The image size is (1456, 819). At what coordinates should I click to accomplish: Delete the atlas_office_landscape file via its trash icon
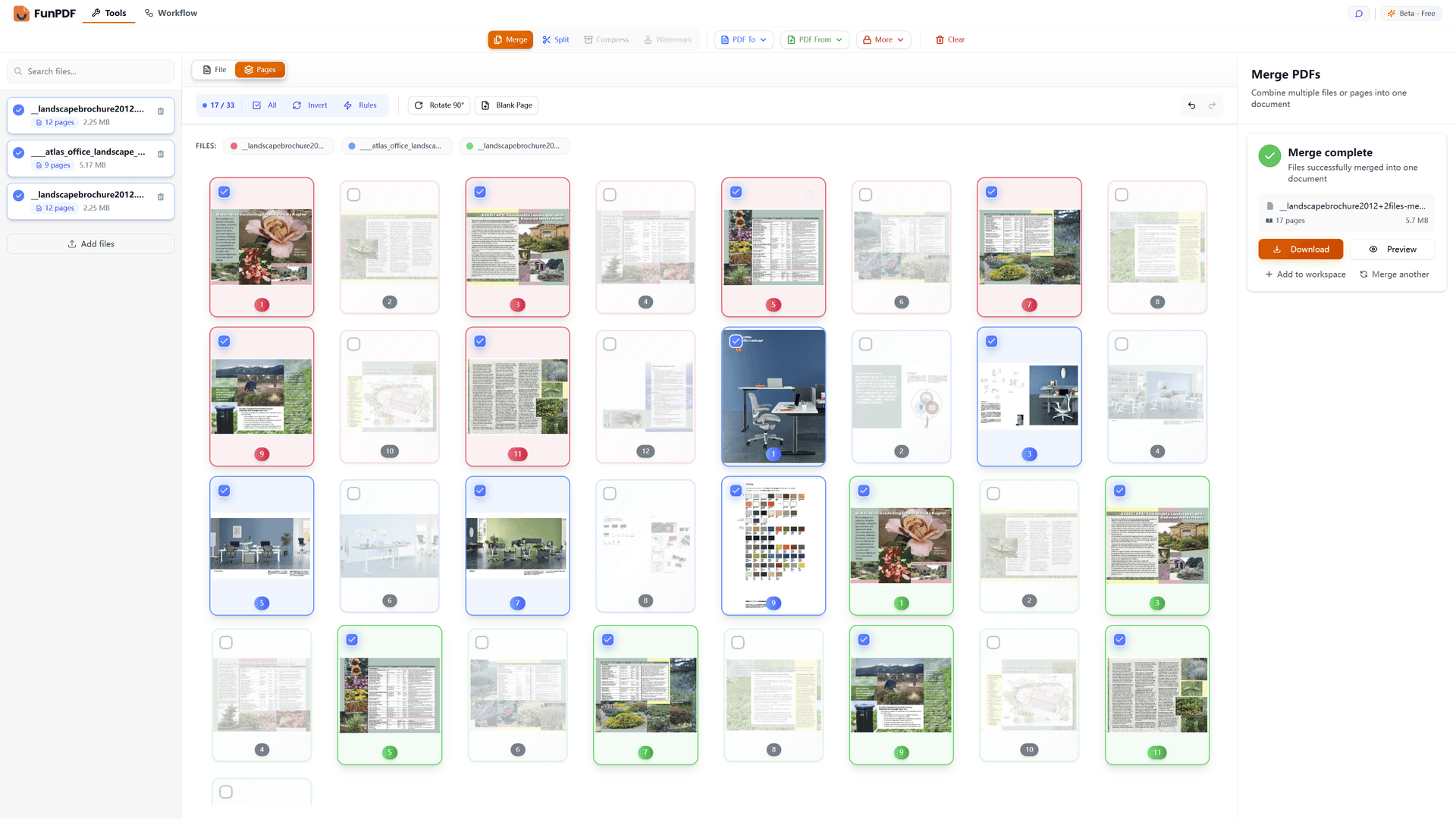(160, 154)
